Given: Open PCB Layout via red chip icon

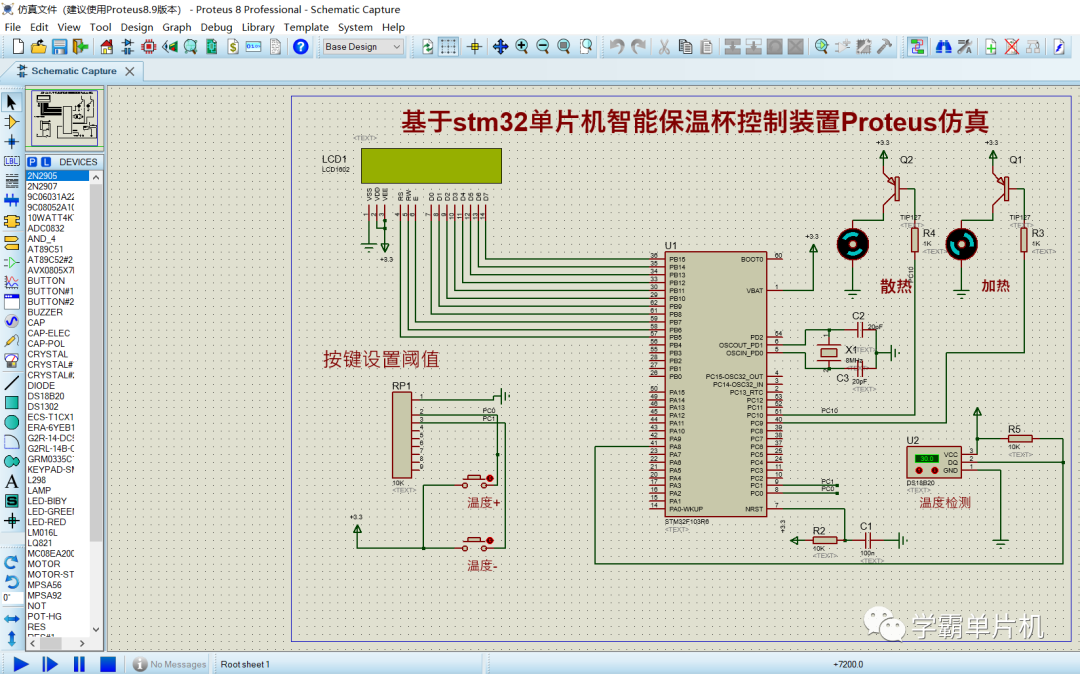Looking at the screenshot, I should click(148, 47).
